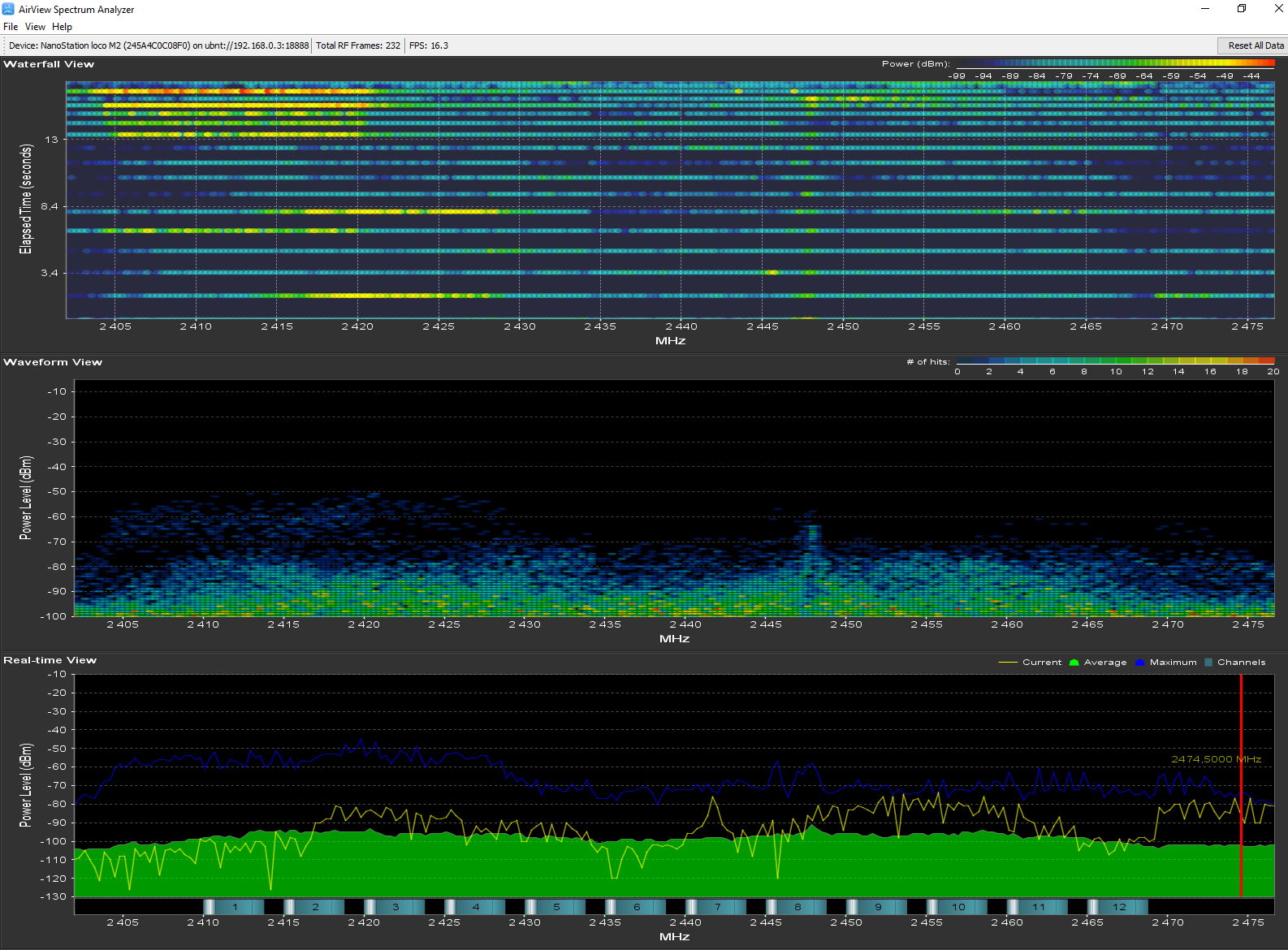Minimize the AirView window
Viewport: 1288px width, 950px height.
(1205, 9)
